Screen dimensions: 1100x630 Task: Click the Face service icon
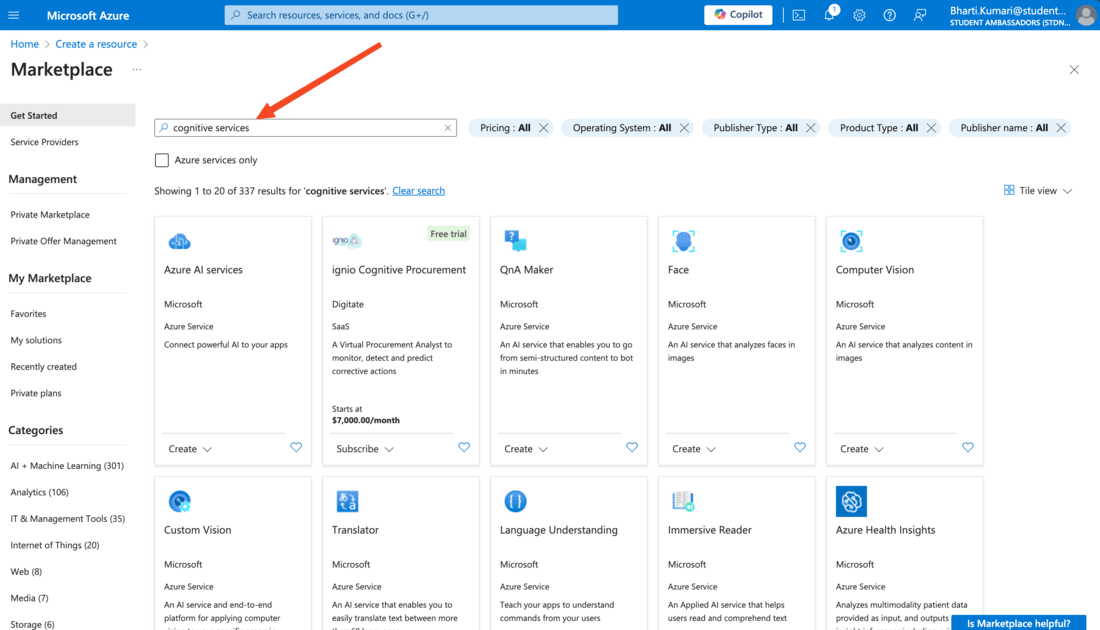[683, 241]
